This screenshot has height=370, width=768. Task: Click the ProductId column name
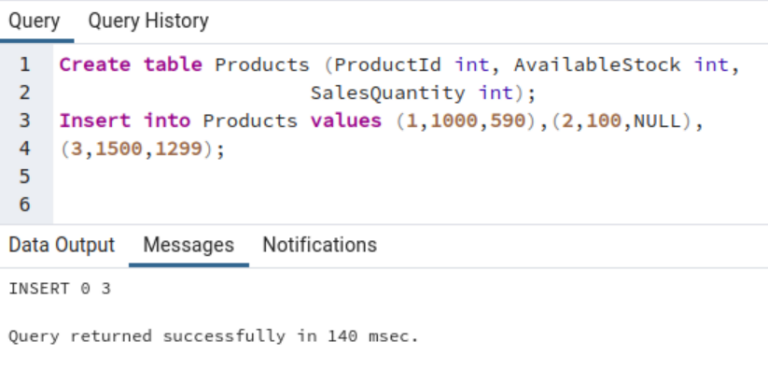(x=388, y=65)
